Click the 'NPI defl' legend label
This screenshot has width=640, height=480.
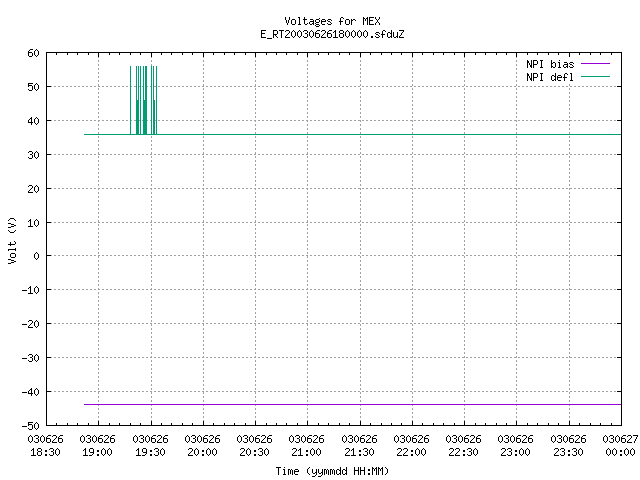point(550,77)
